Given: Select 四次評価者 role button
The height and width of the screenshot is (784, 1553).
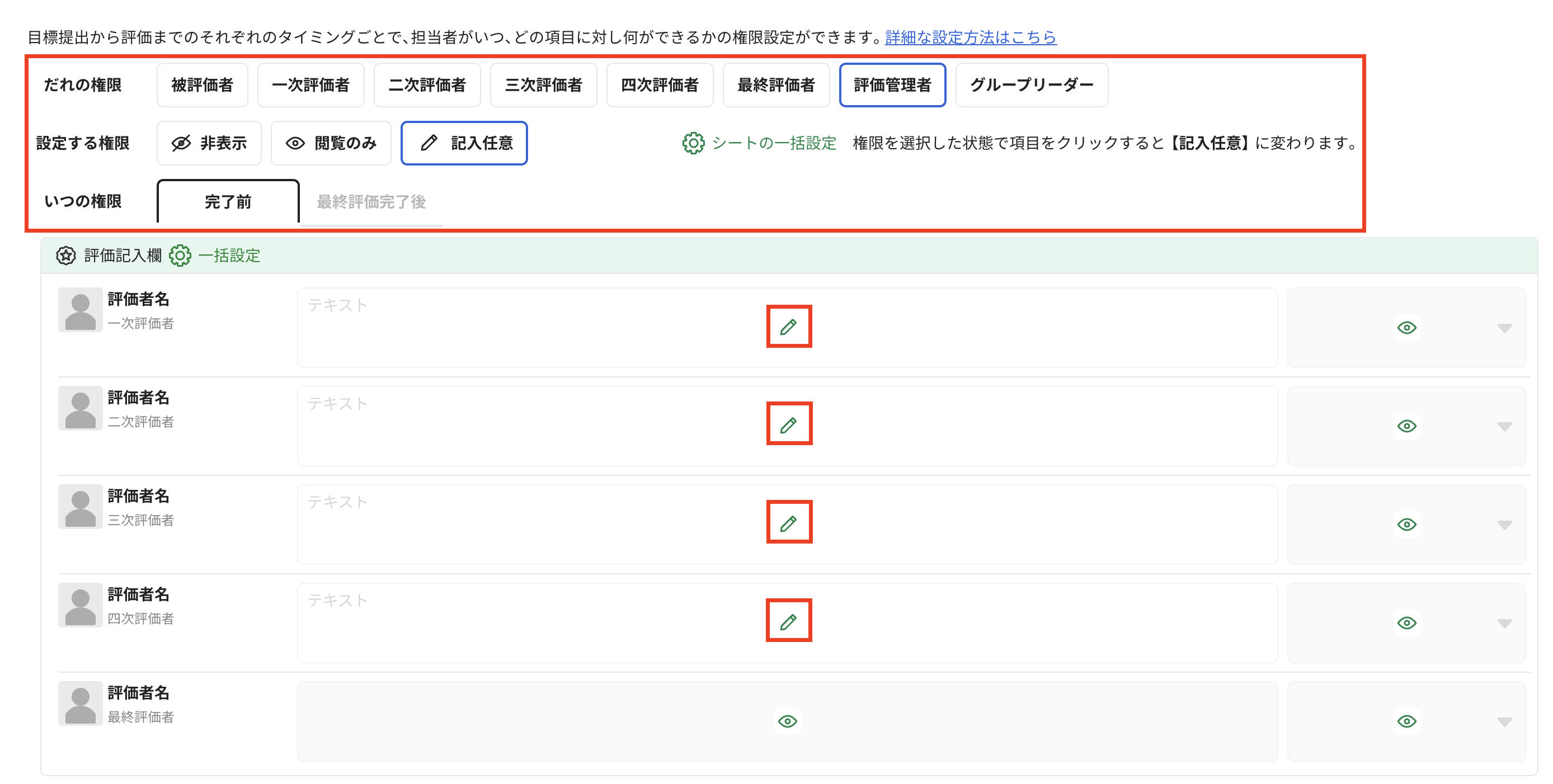Looking at the screenshot, I should click(x=660, y=84).
